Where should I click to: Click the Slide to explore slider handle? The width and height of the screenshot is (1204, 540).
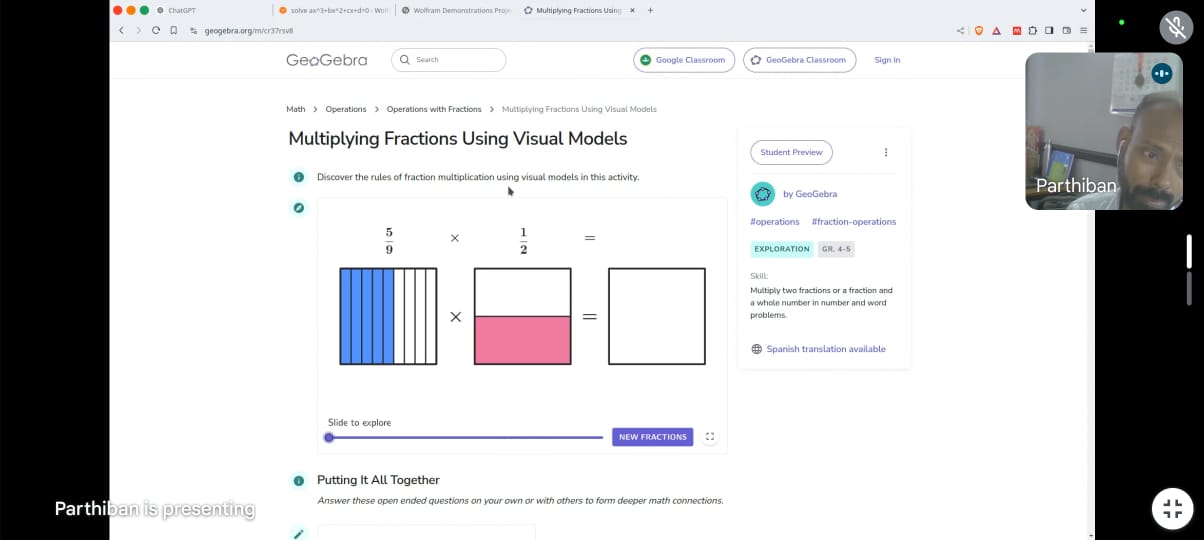click(329, 437)
